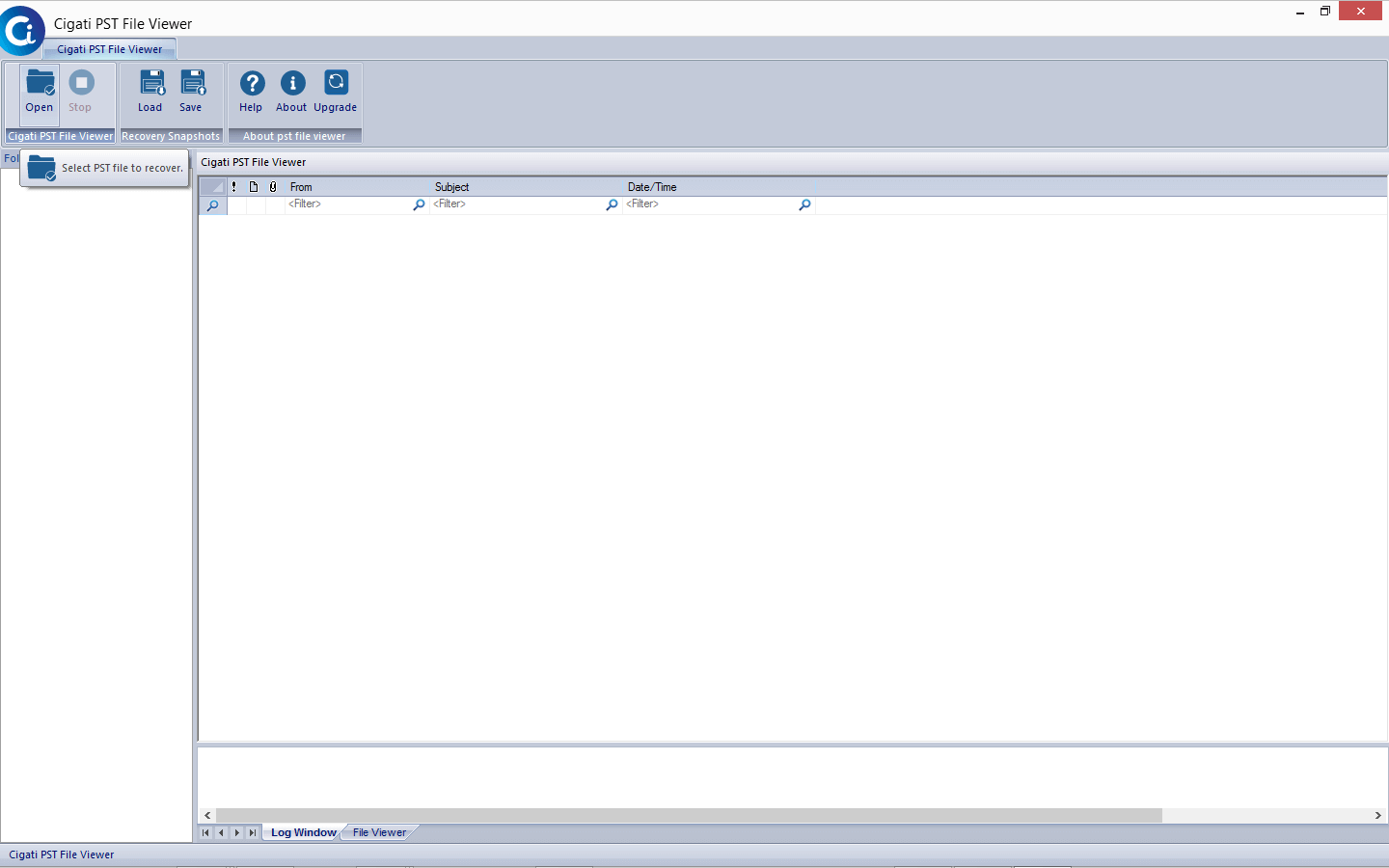
Task: Click the select-all corner cell in grid
Action: click(213, 187)
